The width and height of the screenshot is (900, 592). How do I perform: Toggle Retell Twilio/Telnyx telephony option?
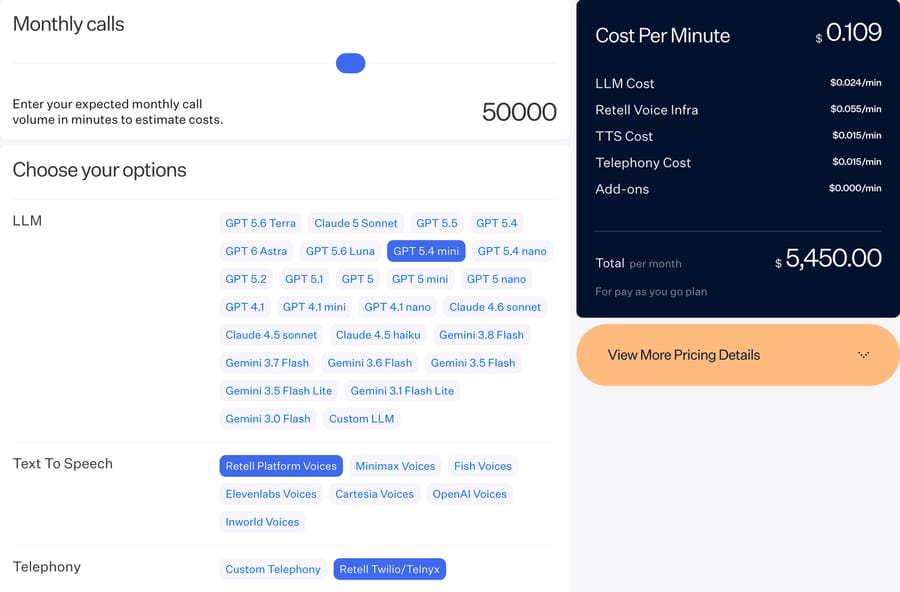coord(390,569)
